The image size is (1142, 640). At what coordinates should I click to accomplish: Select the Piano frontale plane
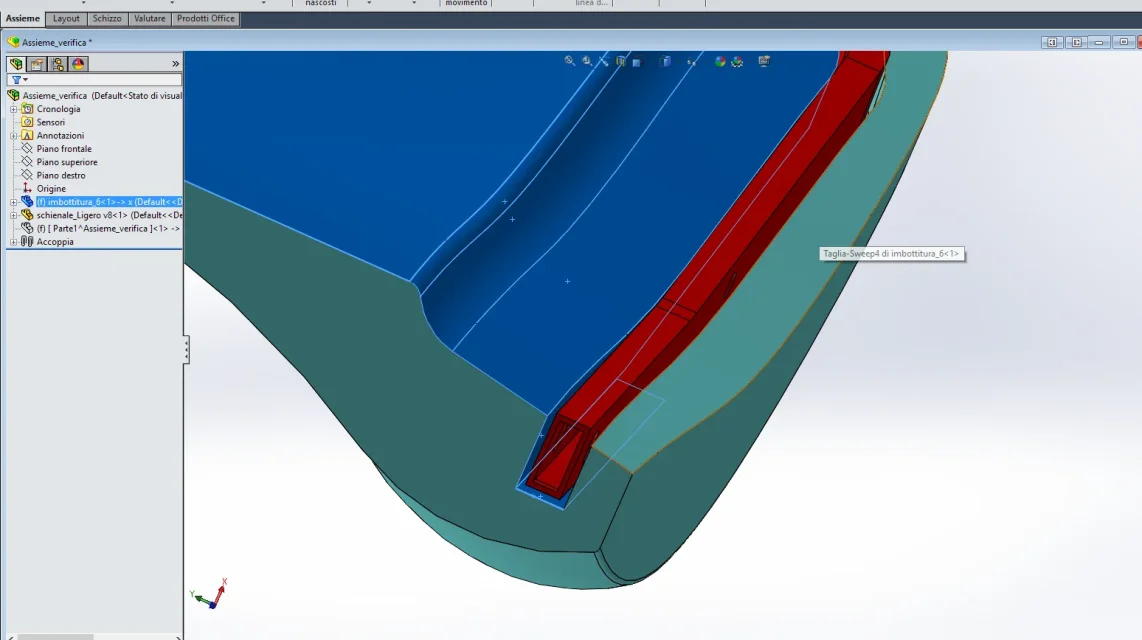pos(64,149)
